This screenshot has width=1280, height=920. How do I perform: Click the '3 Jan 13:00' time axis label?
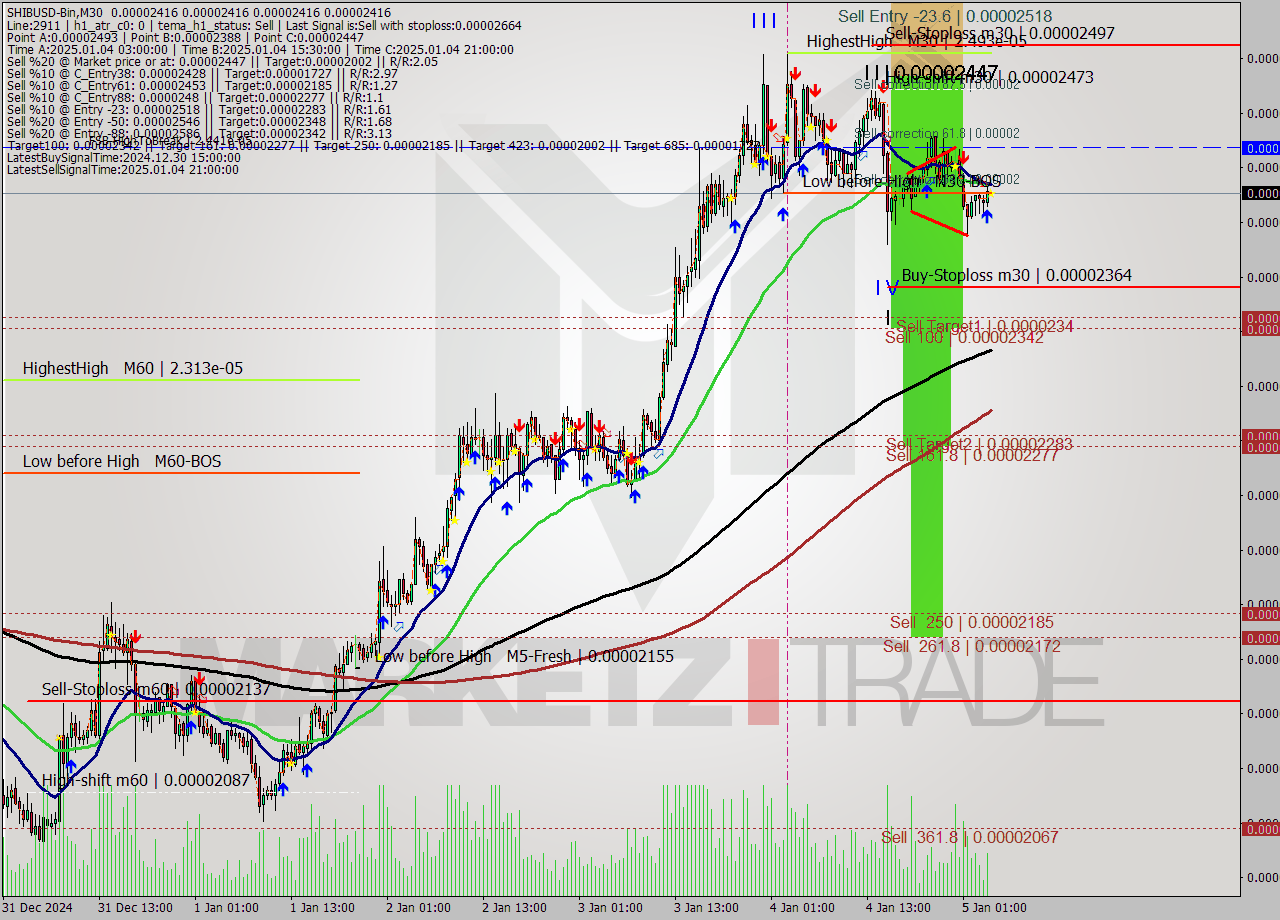[x=708, y=908]
